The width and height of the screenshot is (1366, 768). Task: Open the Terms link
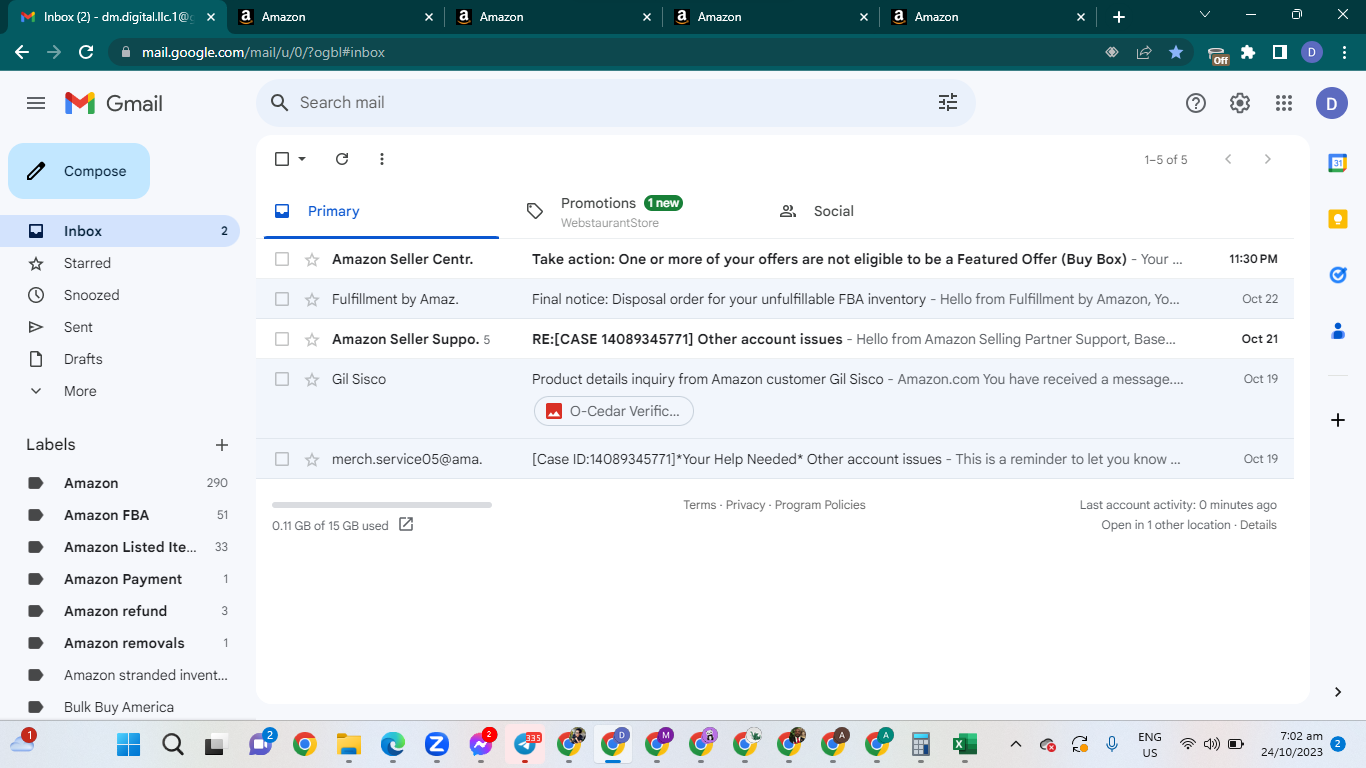pyautogui.click(x=700, y=505)
